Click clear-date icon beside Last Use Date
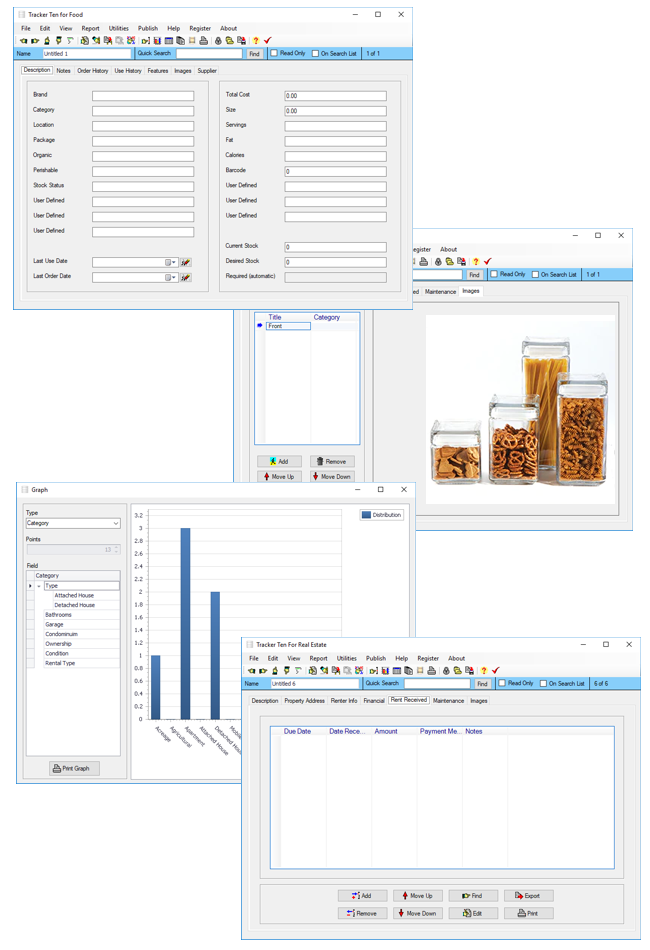The height and width of the screenshot is (950, 650). pos(186,262)
